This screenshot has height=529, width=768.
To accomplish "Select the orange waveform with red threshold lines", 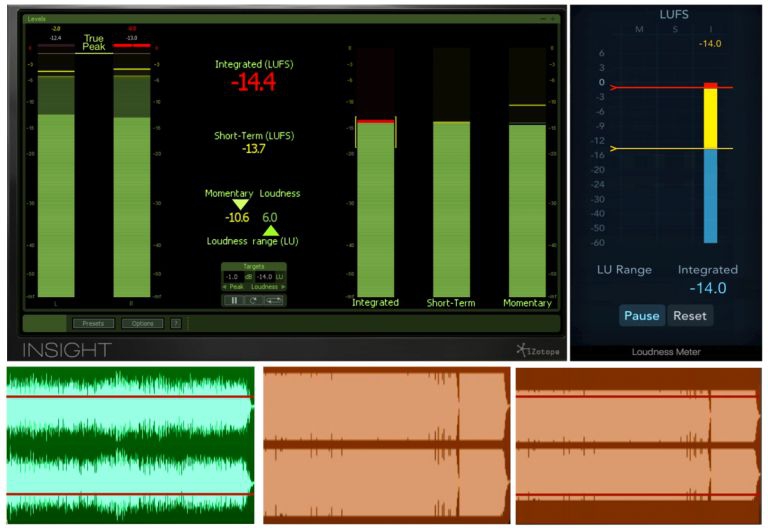I will 639,446.
